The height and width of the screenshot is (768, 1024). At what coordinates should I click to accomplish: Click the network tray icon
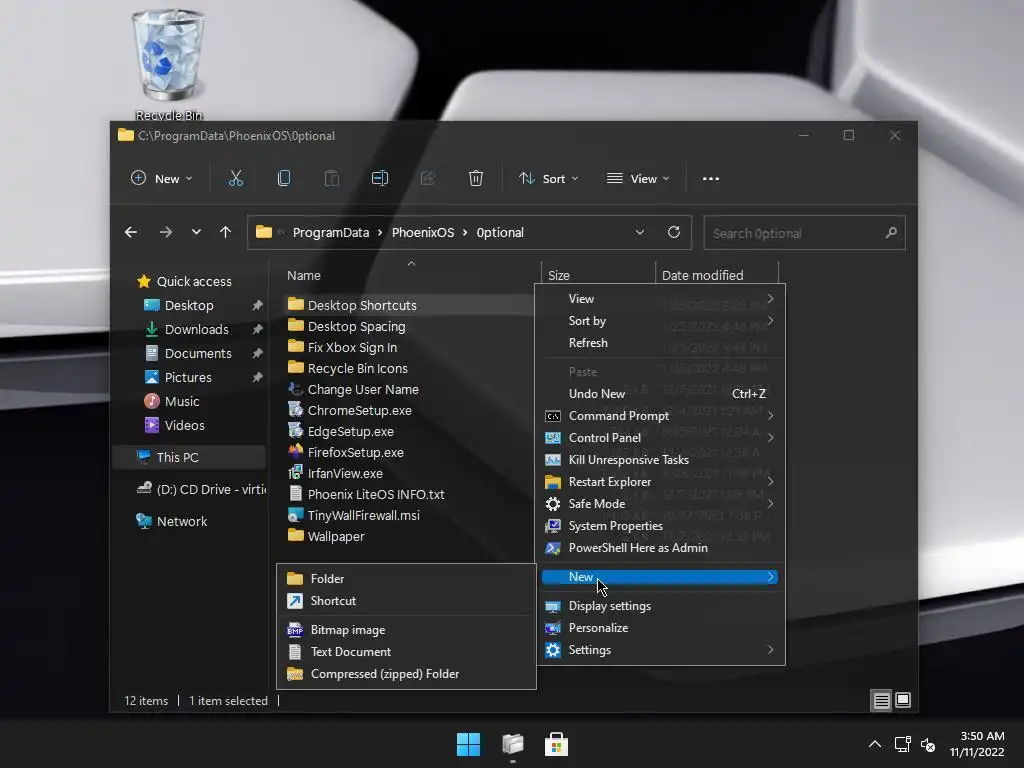903,744
